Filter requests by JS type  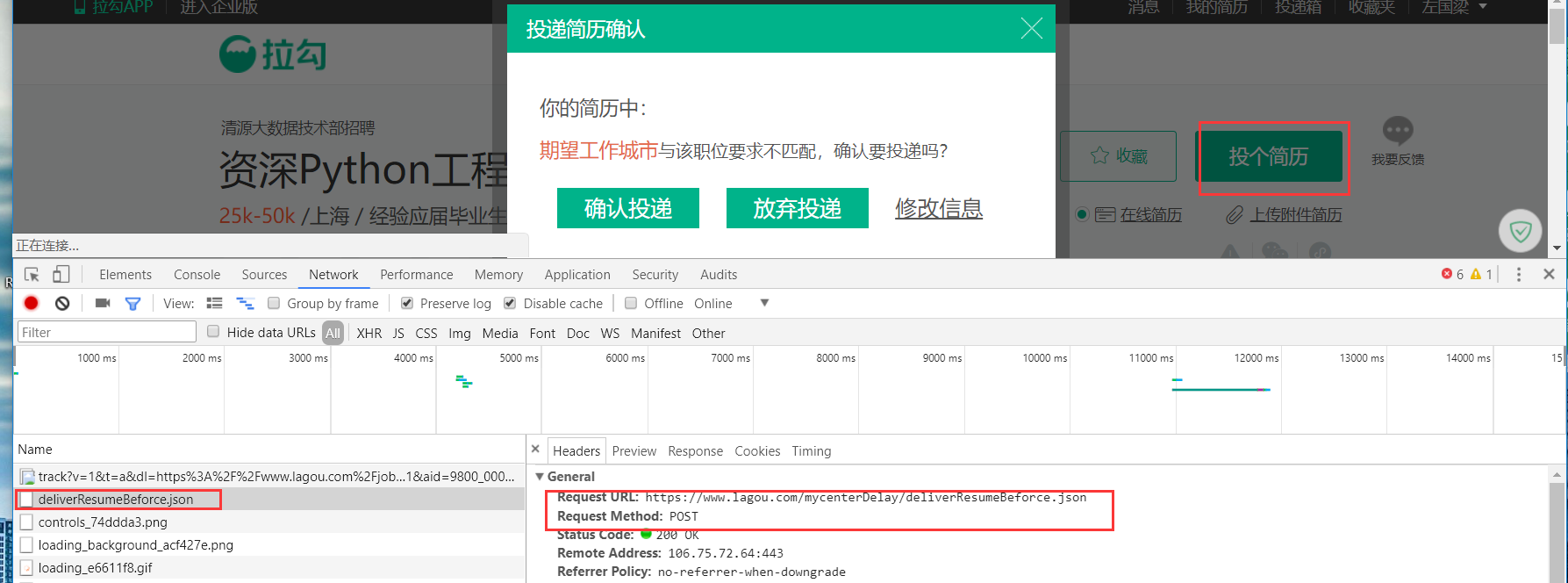(398, 333)
